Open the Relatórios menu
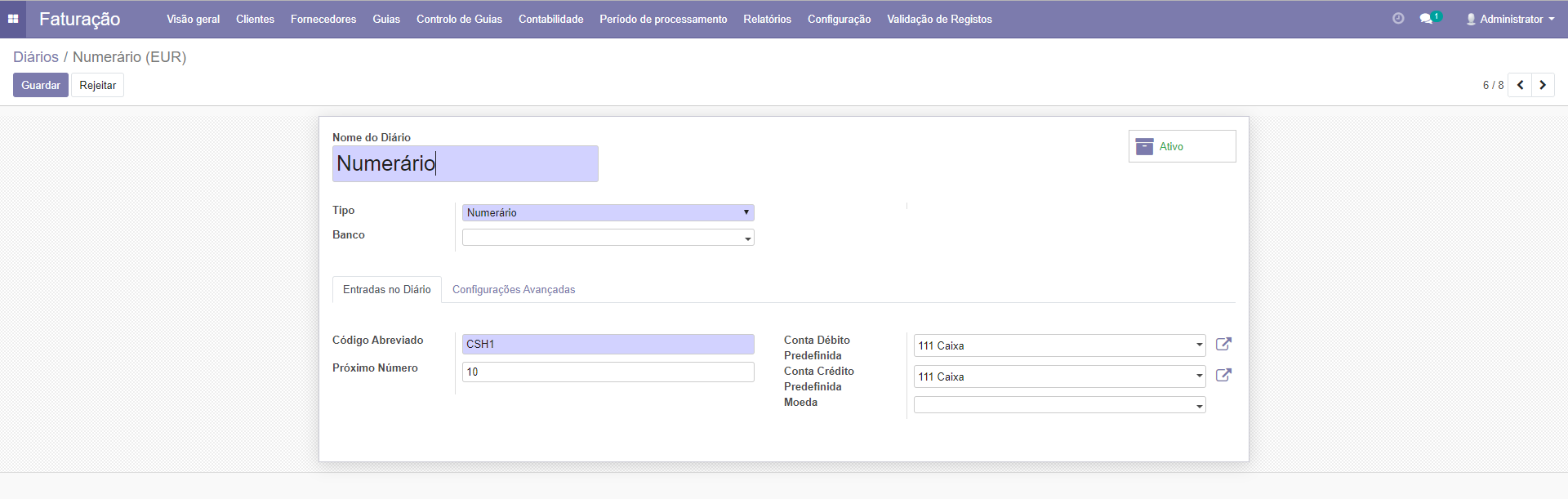Image resolution: width=1568 pixels, height=499 pixels. (x=767, y=19)
